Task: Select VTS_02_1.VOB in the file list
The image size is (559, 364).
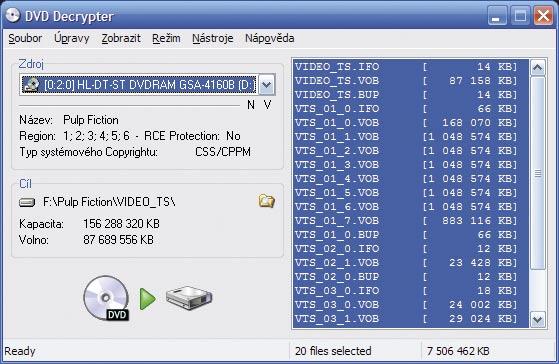Action: click(411, 263)
